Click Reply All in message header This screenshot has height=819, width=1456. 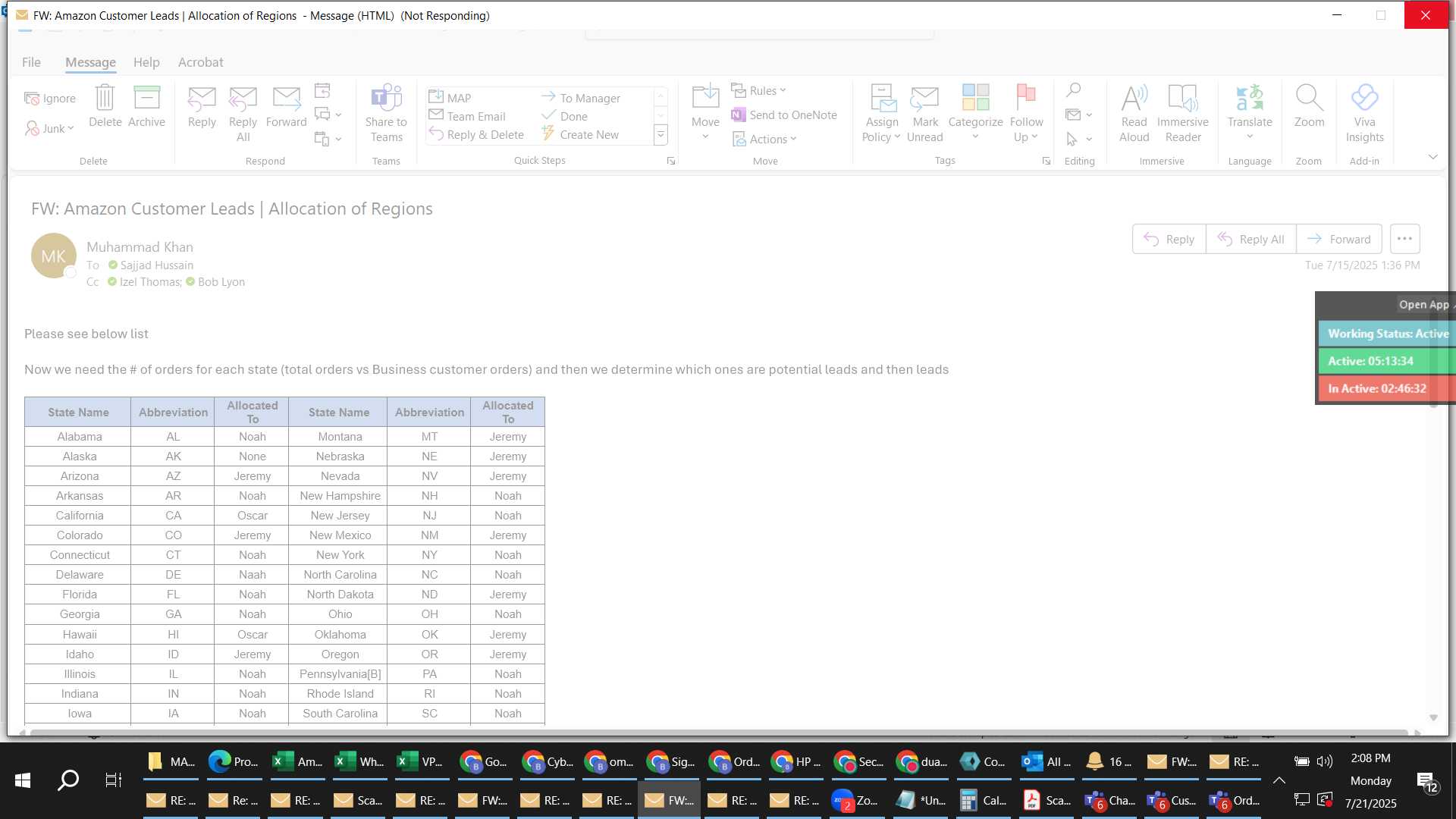click(x=1250, y=239)
